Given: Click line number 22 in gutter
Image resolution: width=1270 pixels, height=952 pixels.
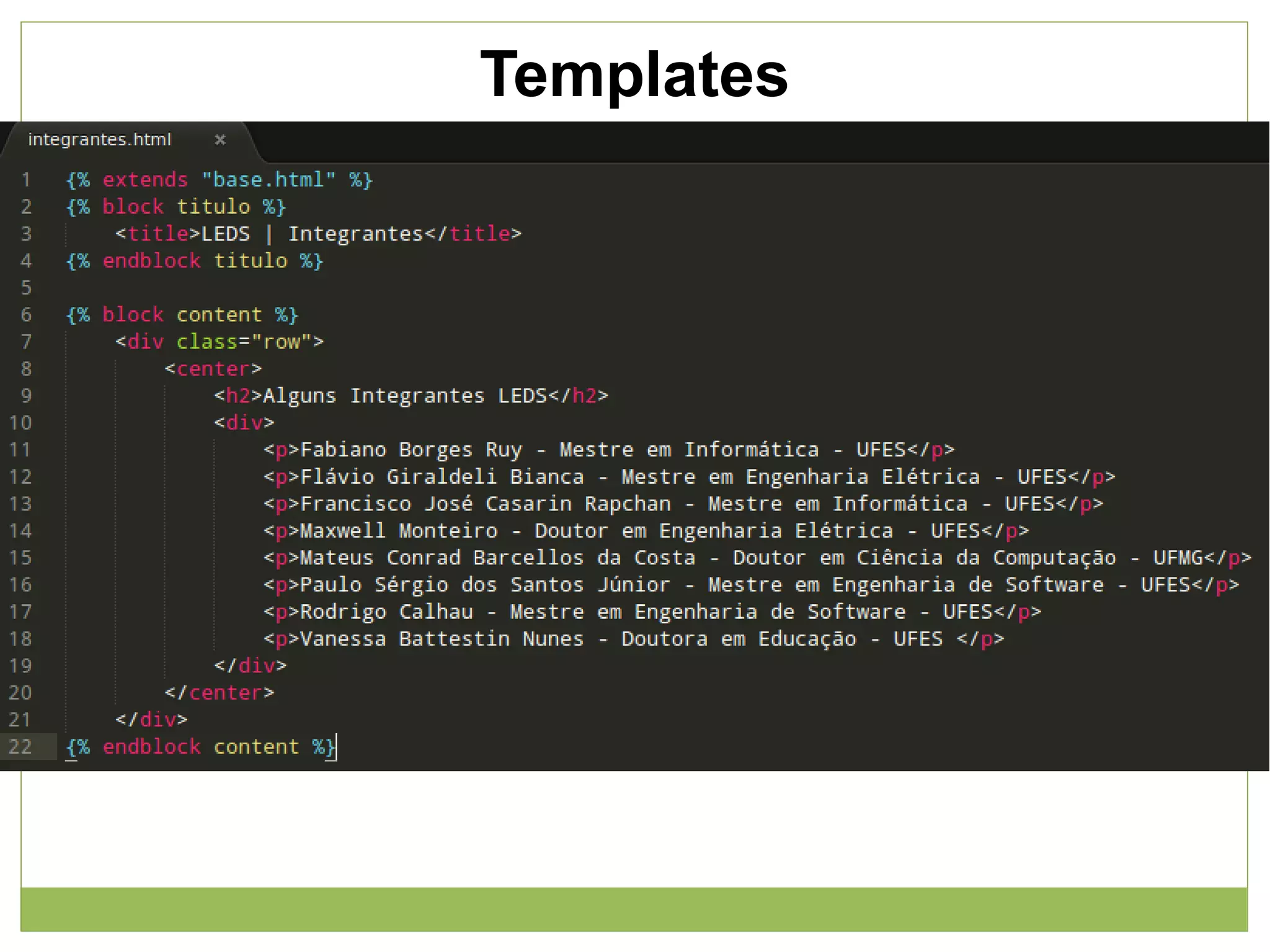Looking at the screenshot, I should 20,747.
